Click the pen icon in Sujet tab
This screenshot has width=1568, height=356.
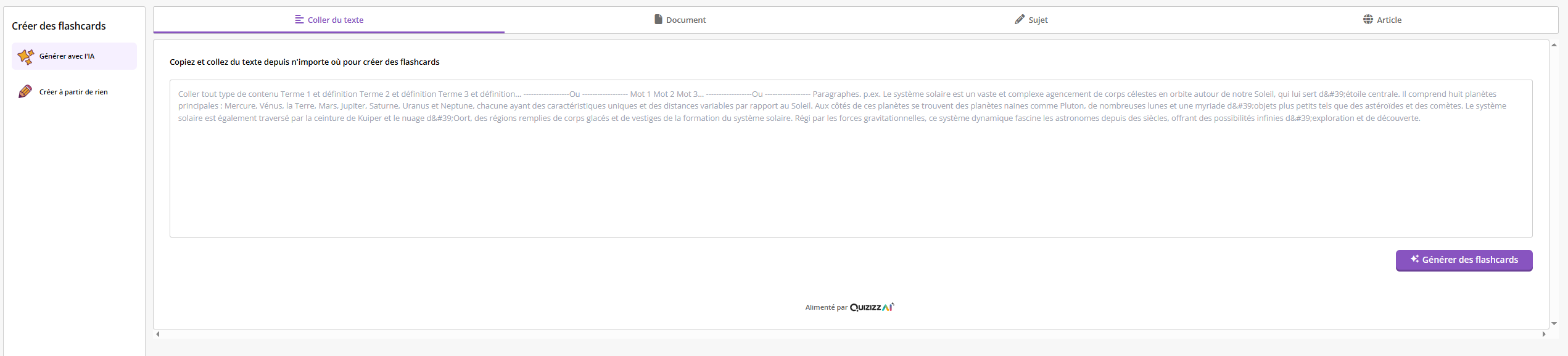[1020, 19]
